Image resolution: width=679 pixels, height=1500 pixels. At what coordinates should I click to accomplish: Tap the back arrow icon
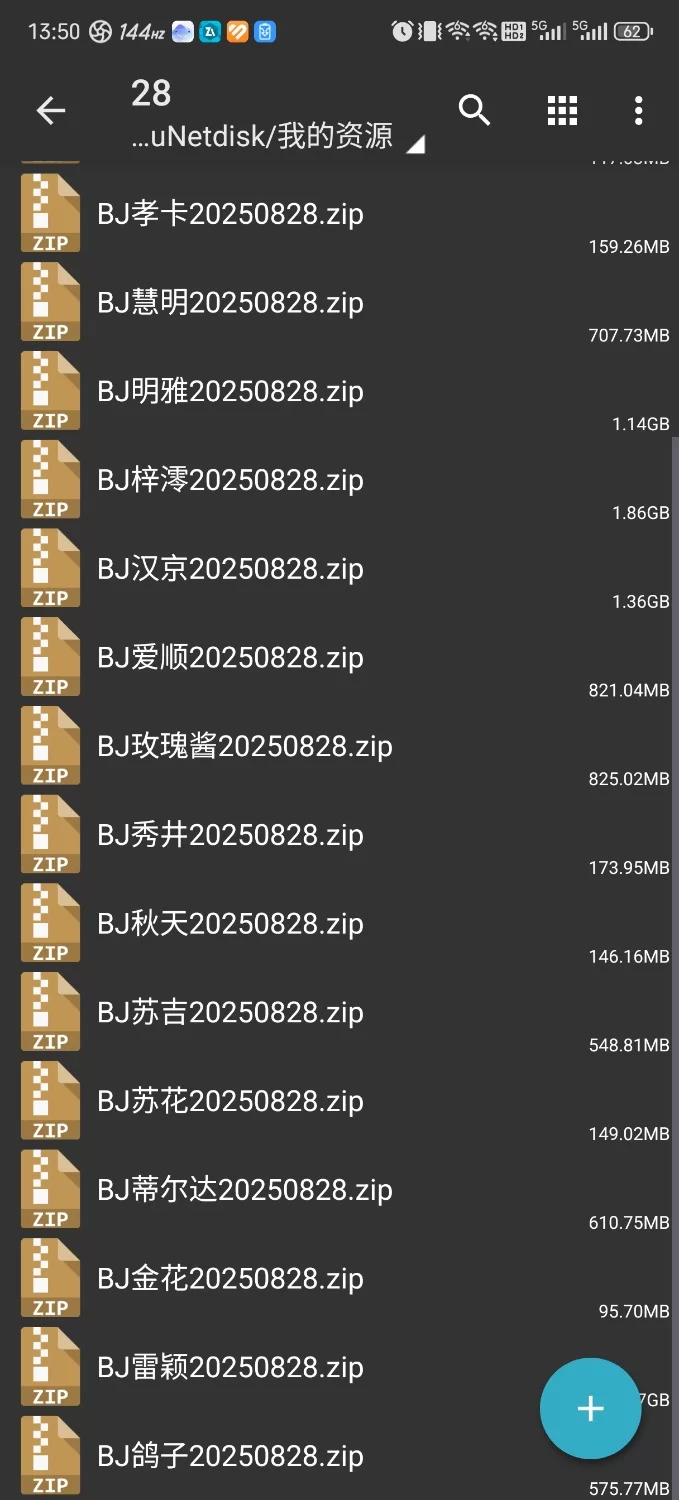click(51, 111)
